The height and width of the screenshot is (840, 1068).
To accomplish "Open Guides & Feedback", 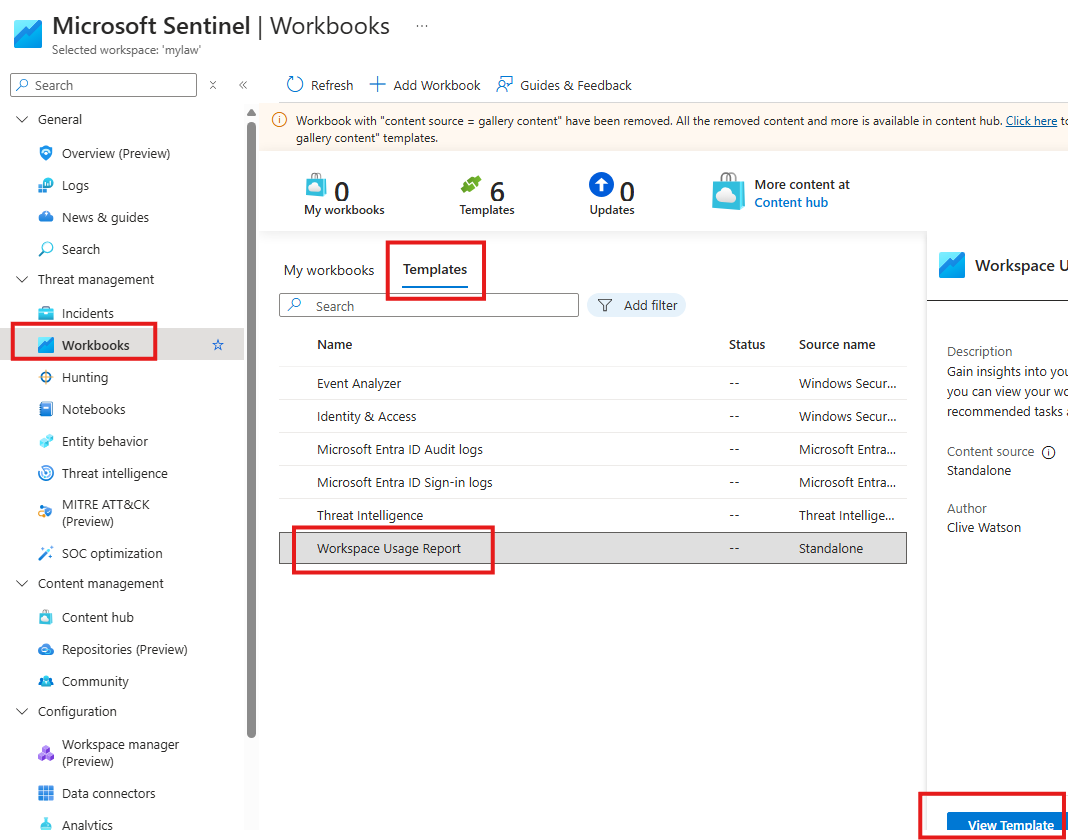I will click(x=564, y=84).
